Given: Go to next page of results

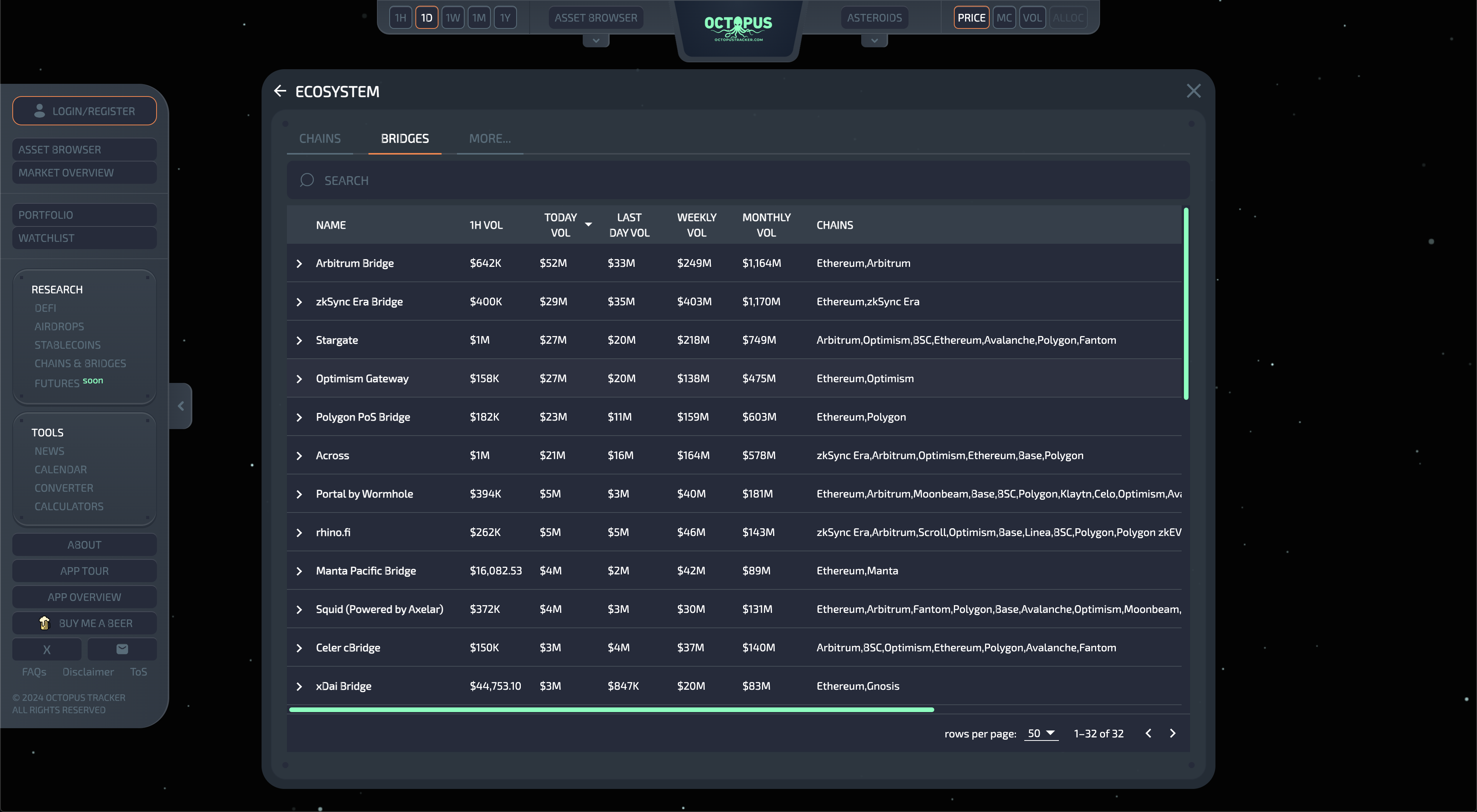Looking at the screenshot, I should (x=1172, y=733).
